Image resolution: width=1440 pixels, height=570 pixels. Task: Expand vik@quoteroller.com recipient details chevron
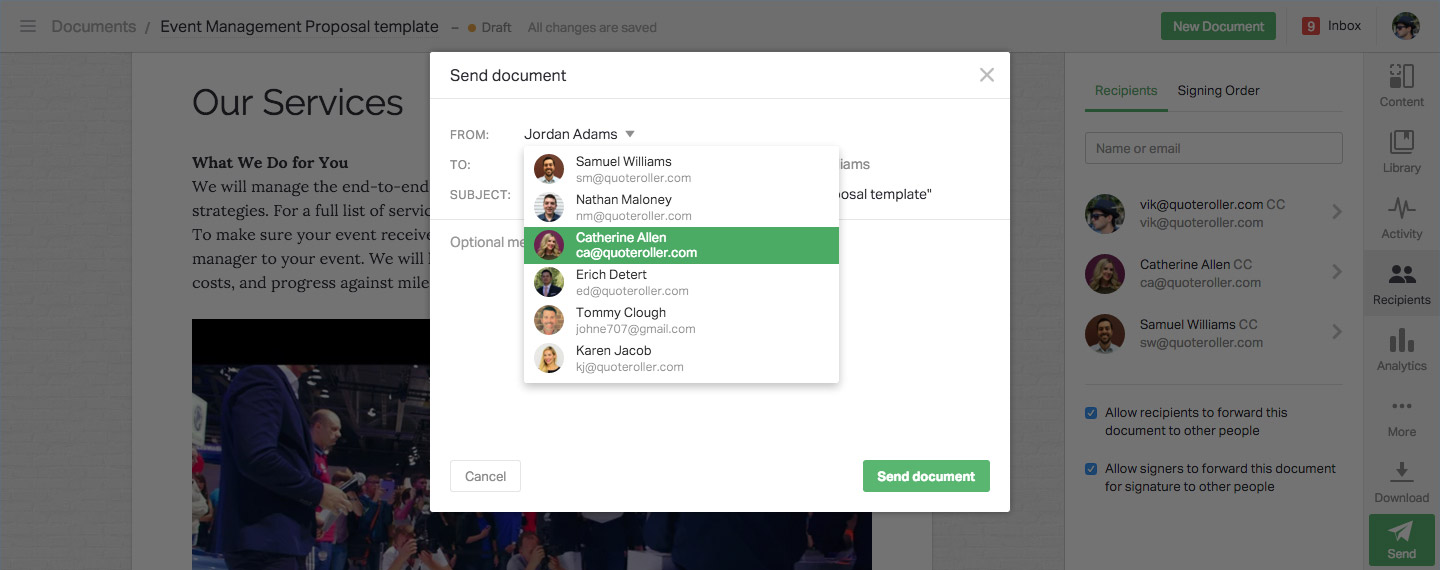tap(1337, 212)
